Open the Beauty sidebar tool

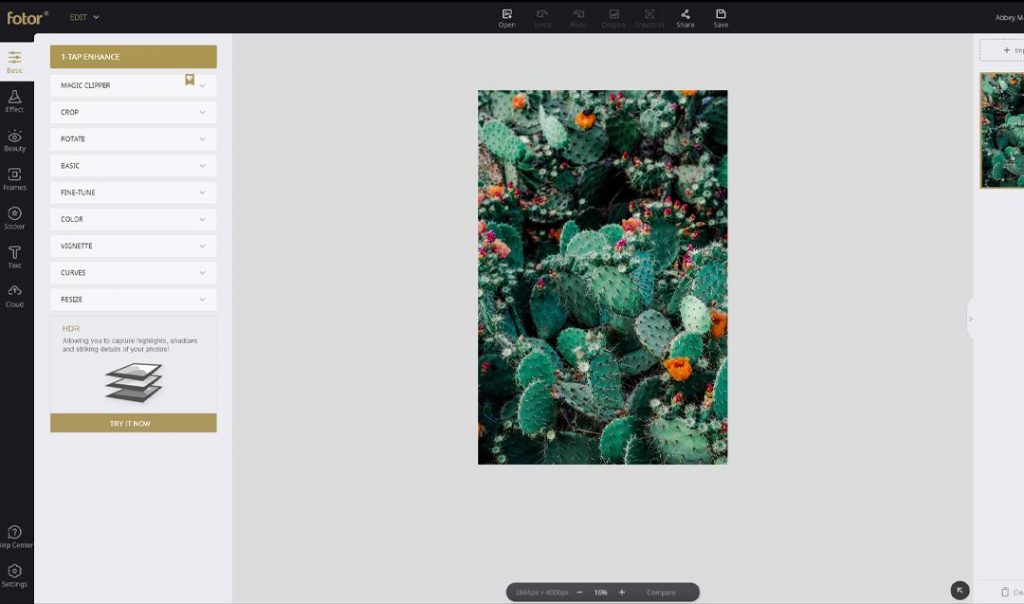[x=14, y=140]
